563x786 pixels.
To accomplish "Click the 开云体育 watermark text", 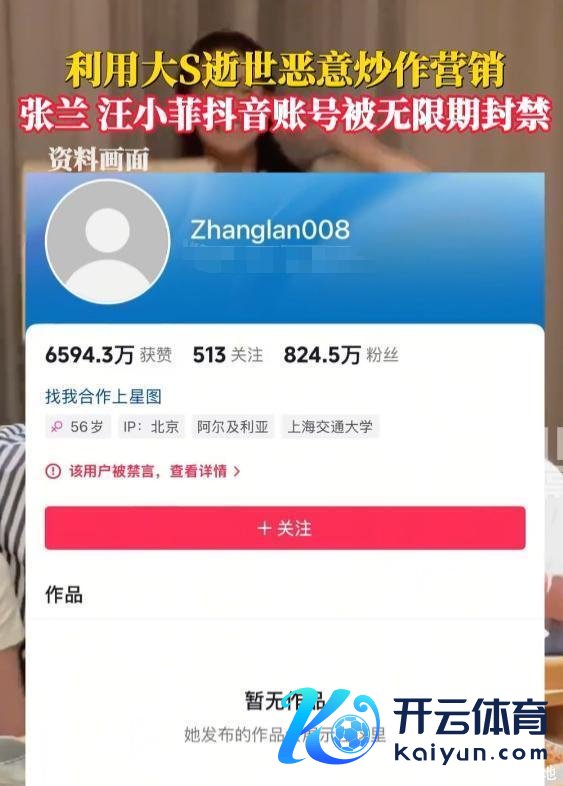I will [470, 717].
